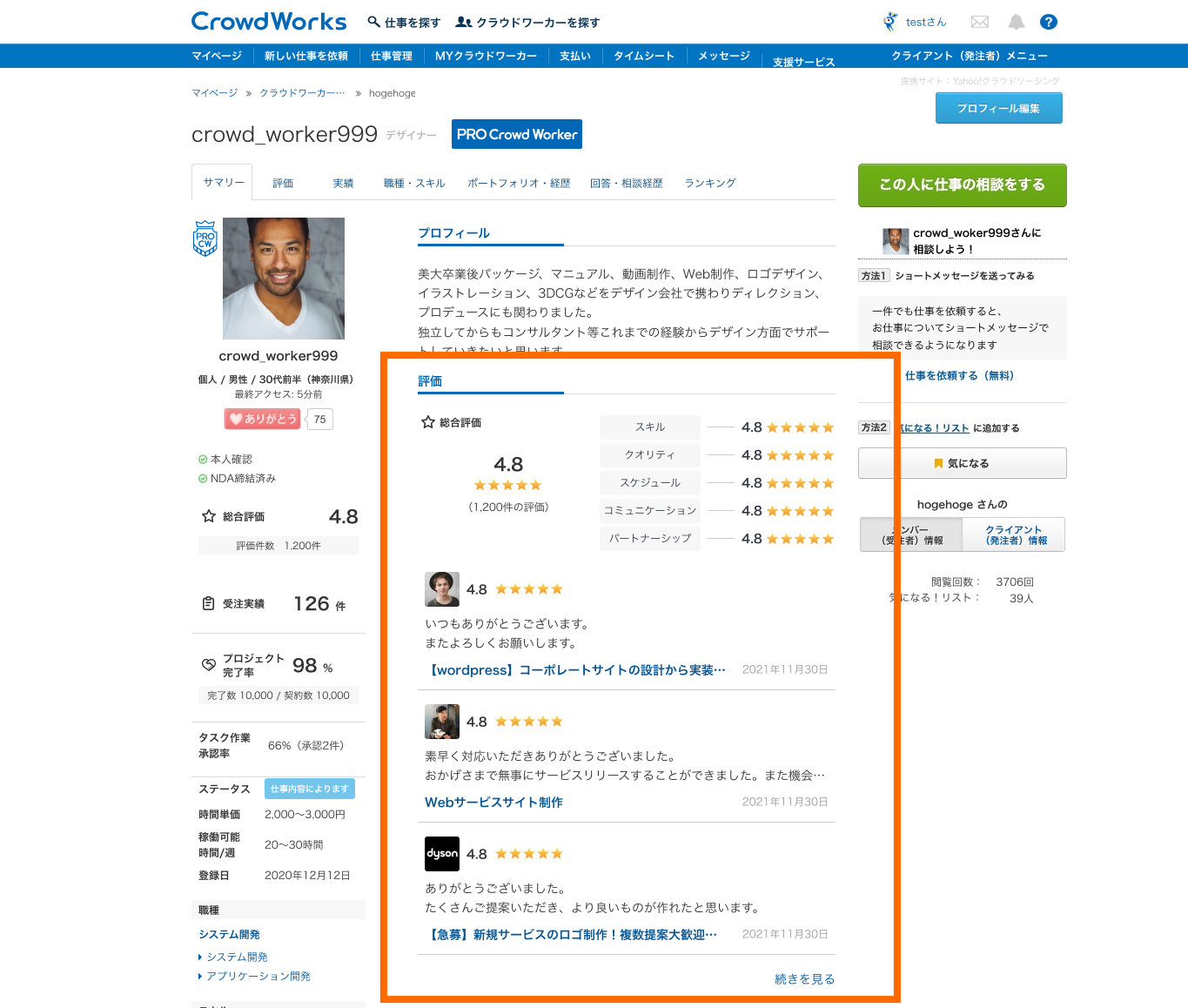Viewport: 1188px width, 1008px height.
Task: Click the dyson reviewer logo
Action: [441, 854]
